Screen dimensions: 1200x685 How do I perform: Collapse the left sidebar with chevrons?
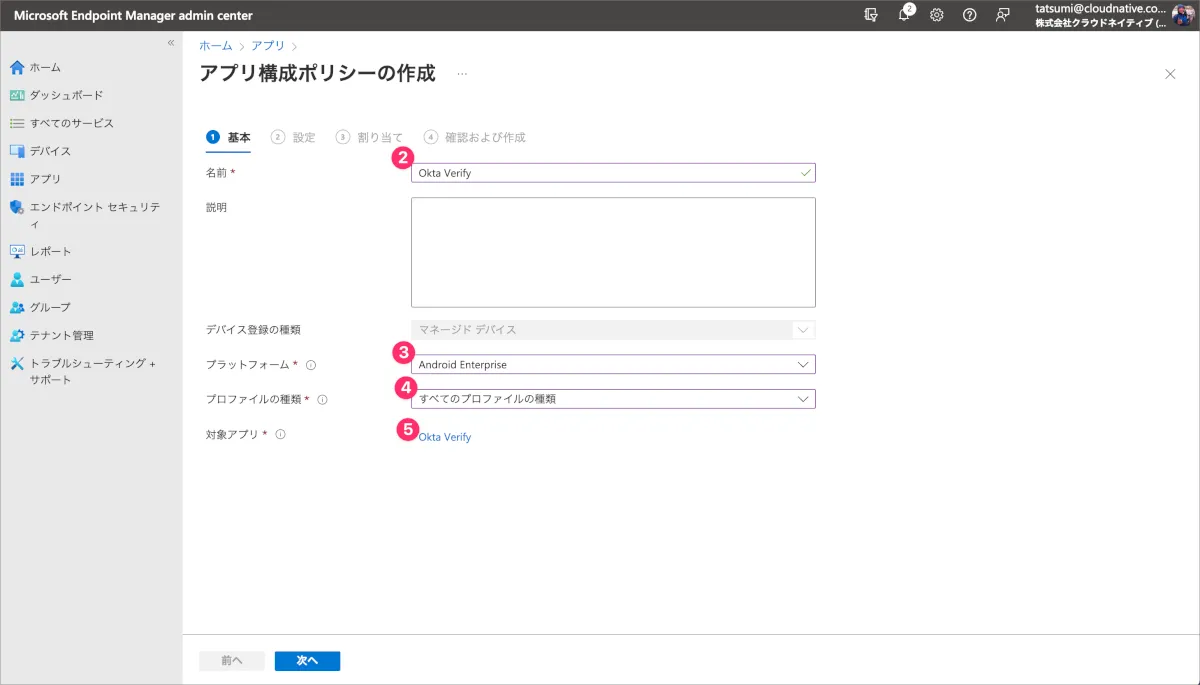click(171, 43)
